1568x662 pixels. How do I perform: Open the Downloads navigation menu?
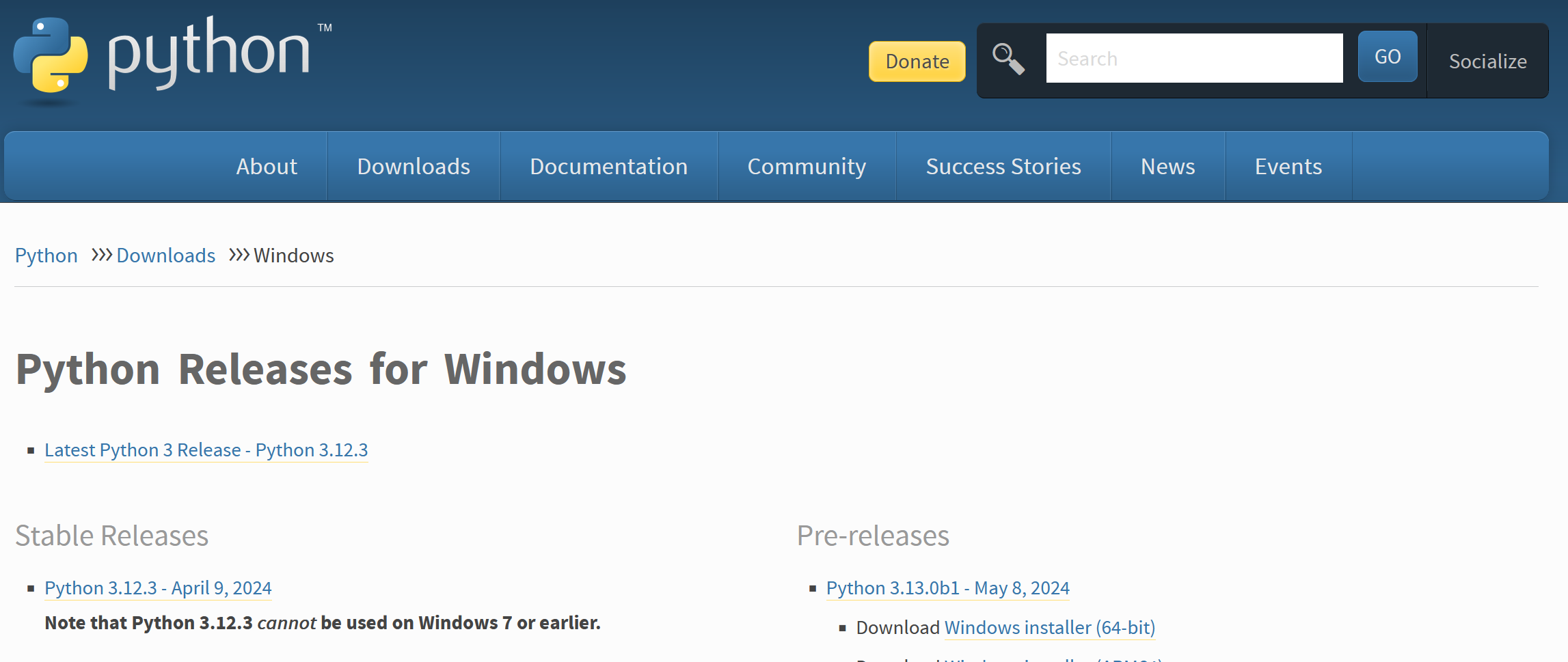[x=414, y=167]
